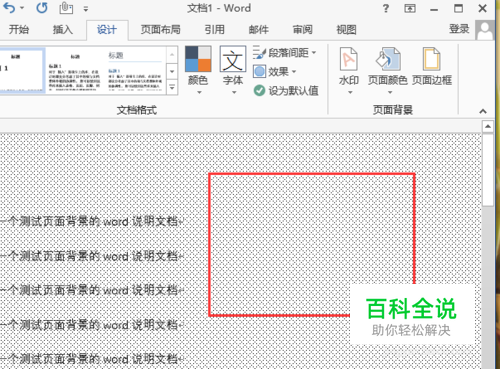
Task: Select the 设计 tab
Action: click(x=107, y=30)
